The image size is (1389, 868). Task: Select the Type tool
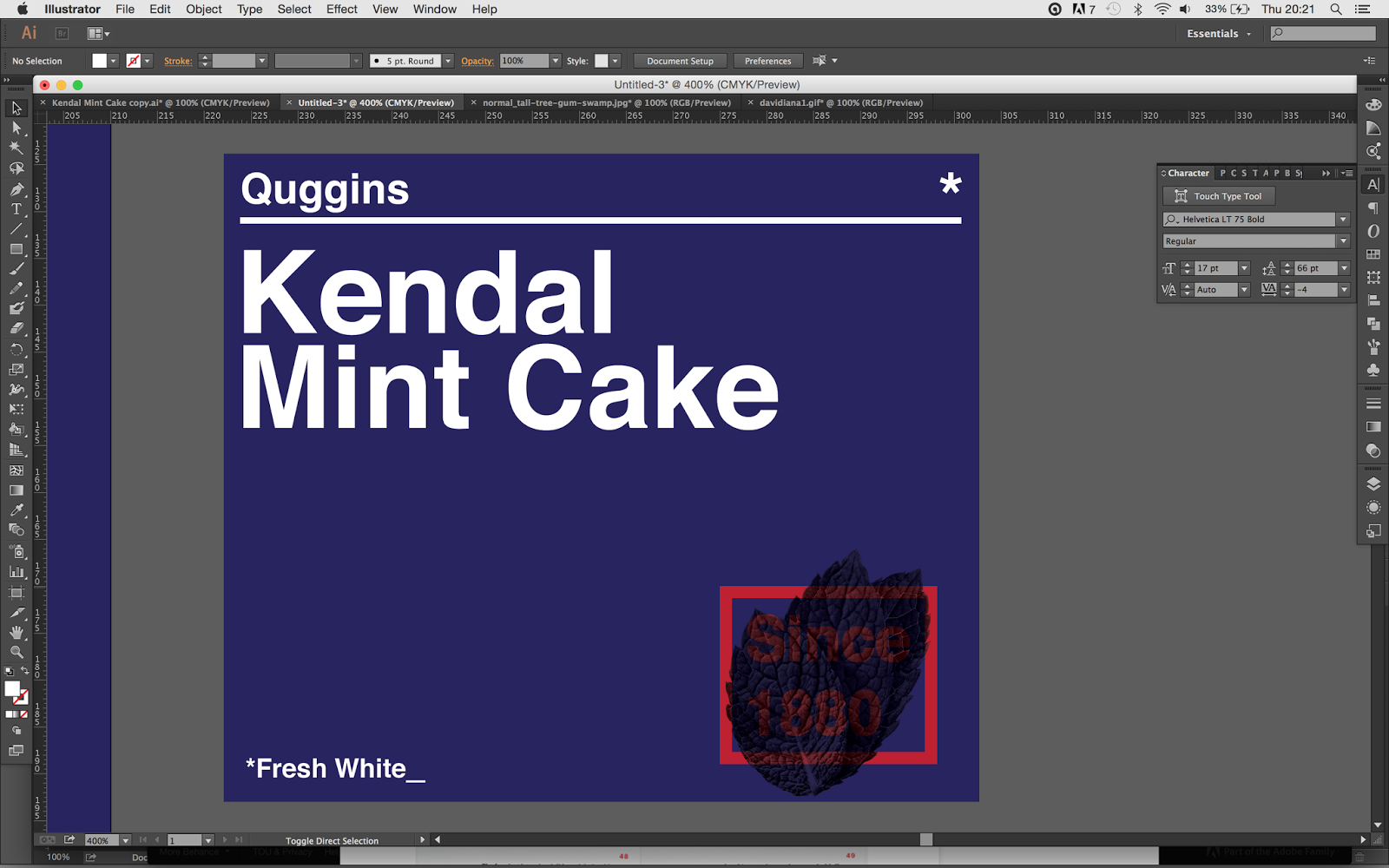click(16, 209)
